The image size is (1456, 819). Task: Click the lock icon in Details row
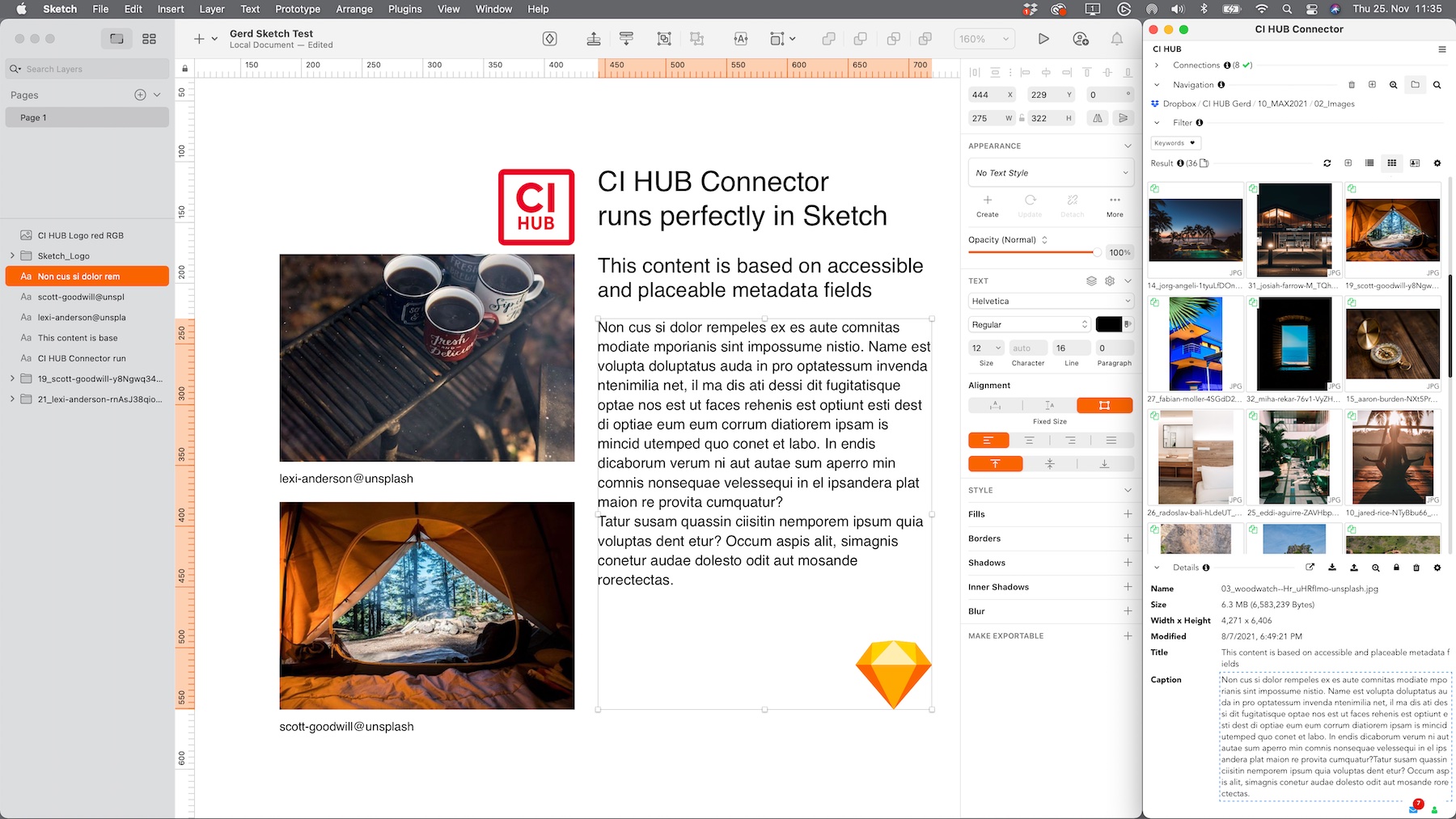pos(1396,568)
